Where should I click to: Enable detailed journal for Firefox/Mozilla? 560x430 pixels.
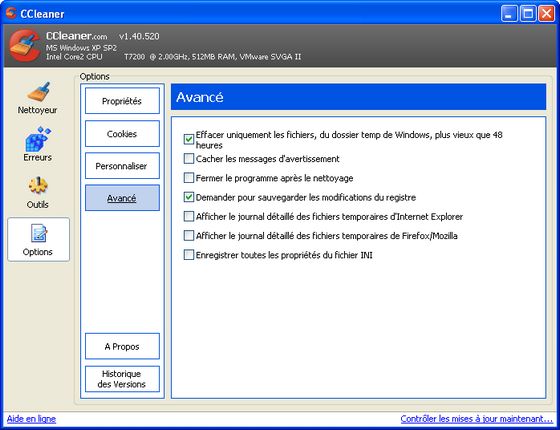coord(189,236)
